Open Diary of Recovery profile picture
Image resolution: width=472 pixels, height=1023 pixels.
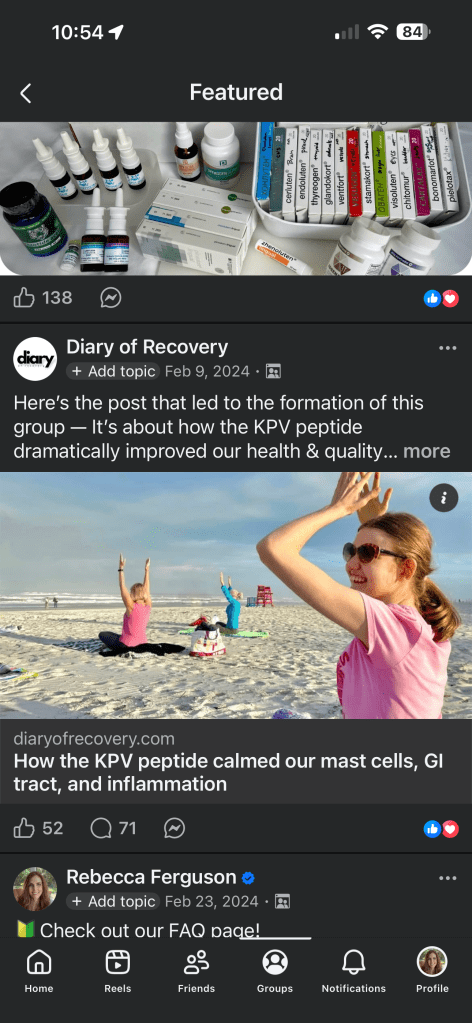coord(35,359)
